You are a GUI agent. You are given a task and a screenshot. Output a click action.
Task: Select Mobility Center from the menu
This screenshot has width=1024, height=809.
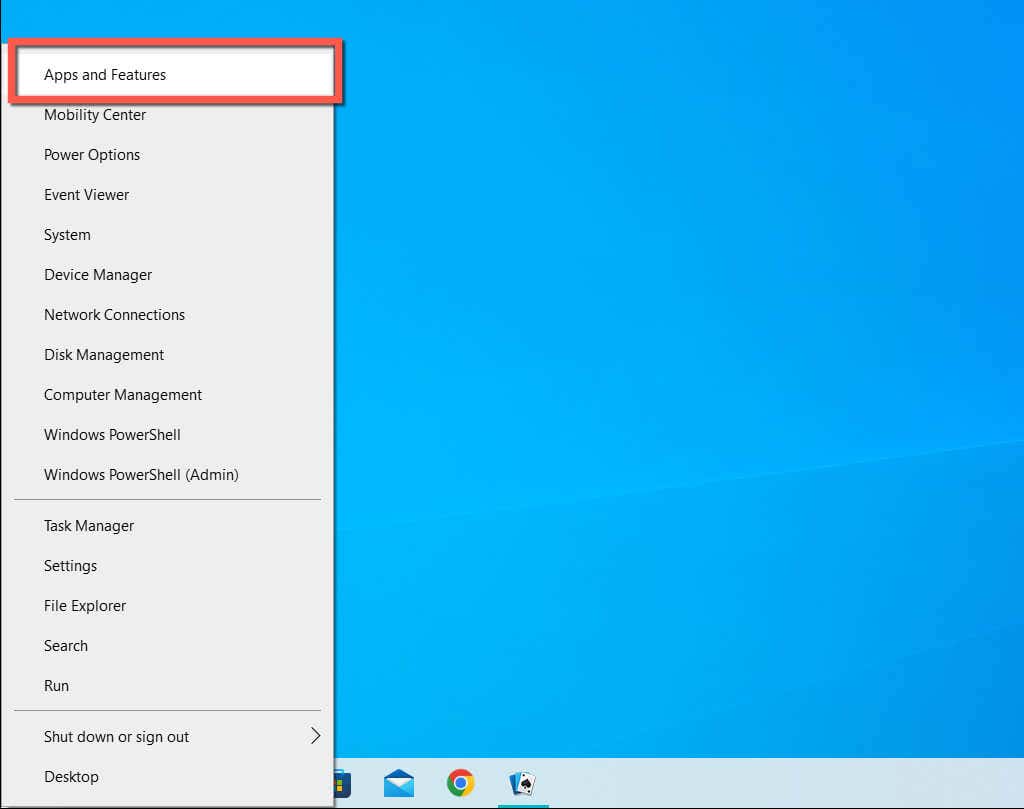coord(95,115)
